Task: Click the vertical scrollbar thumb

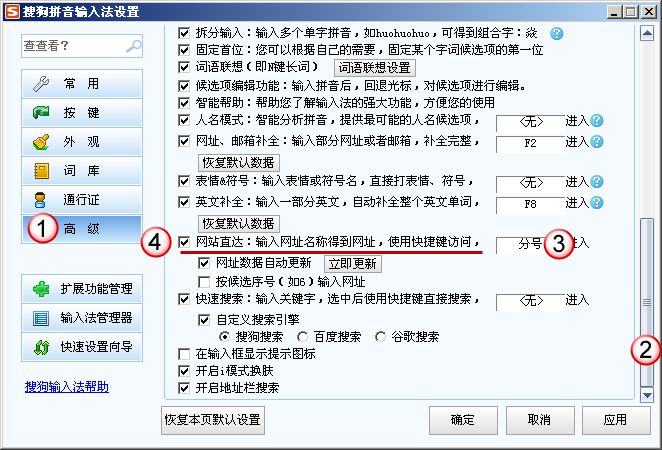Action: [x=647, y=302]
